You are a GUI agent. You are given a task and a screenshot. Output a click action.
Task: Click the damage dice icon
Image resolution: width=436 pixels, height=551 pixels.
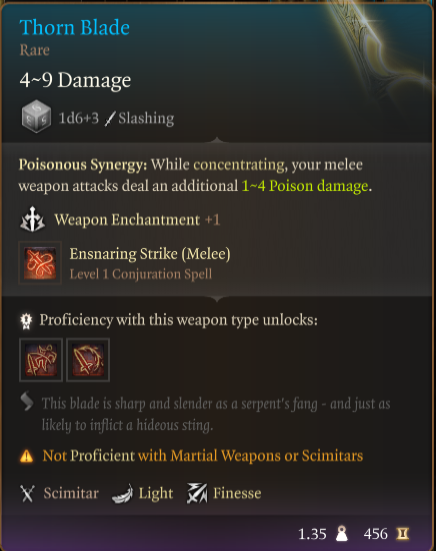pos(36,116)
